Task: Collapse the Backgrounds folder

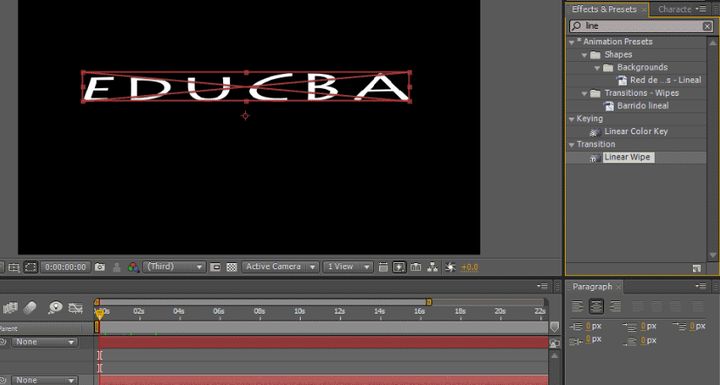Action: click(x=597, y=68)
